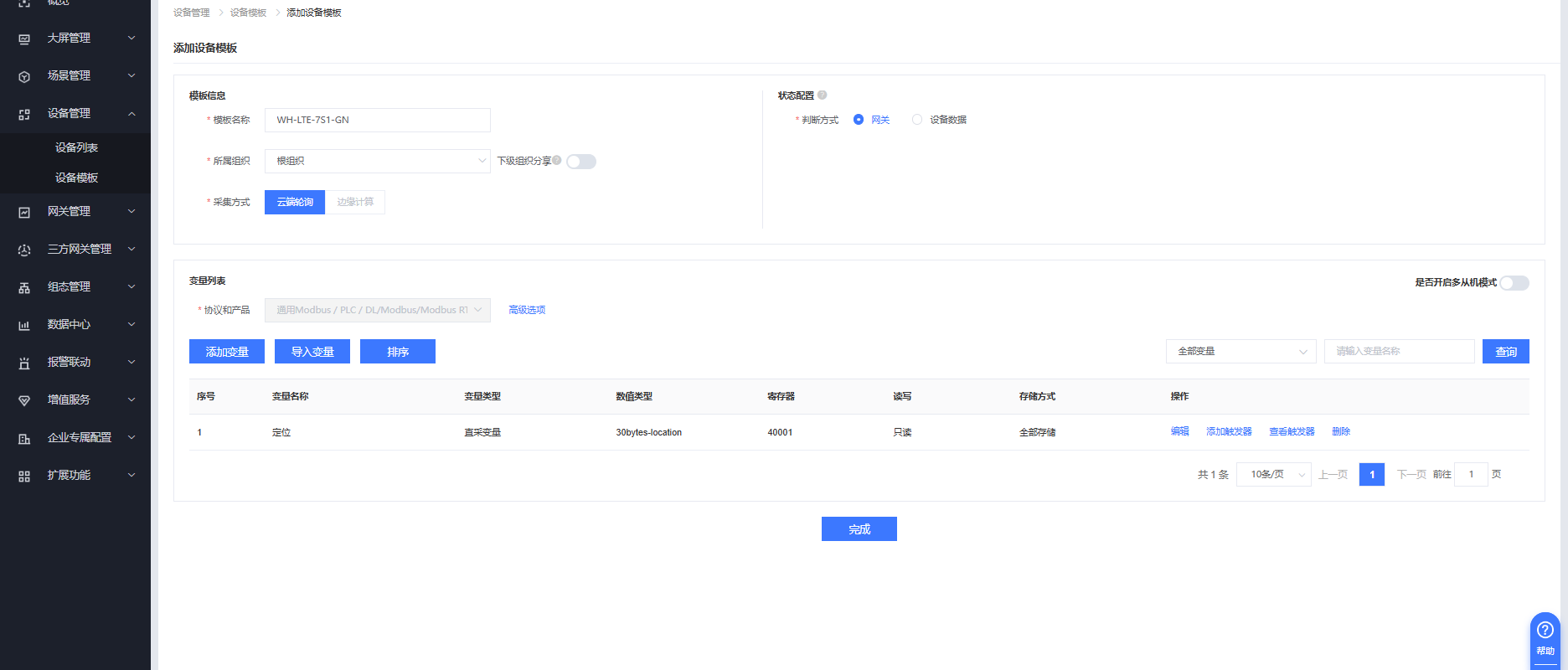1568x670 pixels.
Task: Click the 增值服务 diamond icon in sidebar
Action: (x=24, y=400)
